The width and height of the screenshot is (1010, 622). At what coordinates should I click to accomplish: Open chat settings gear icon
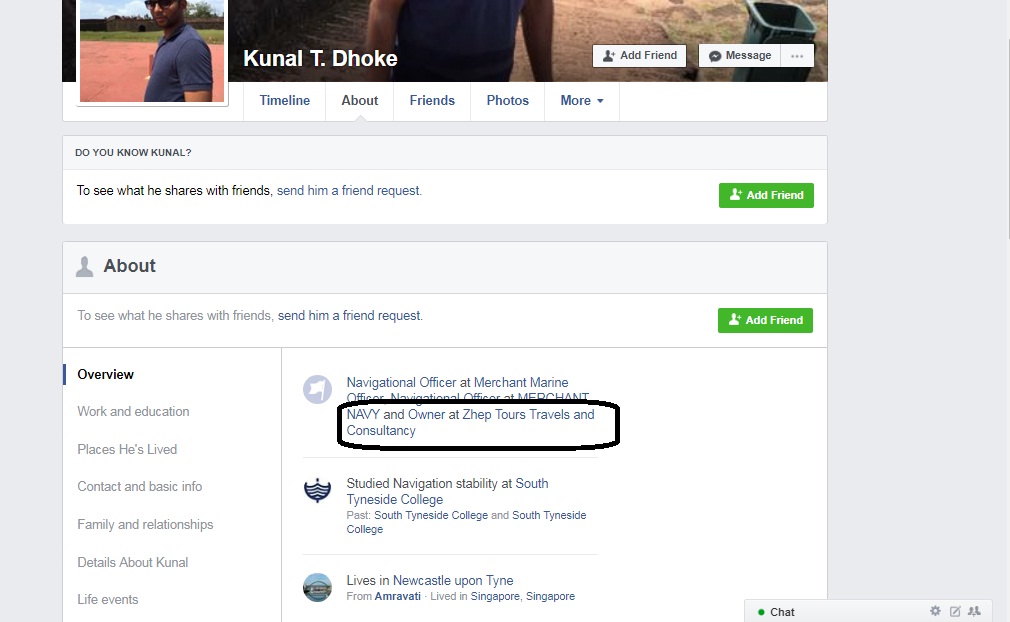tap(935, 611)
